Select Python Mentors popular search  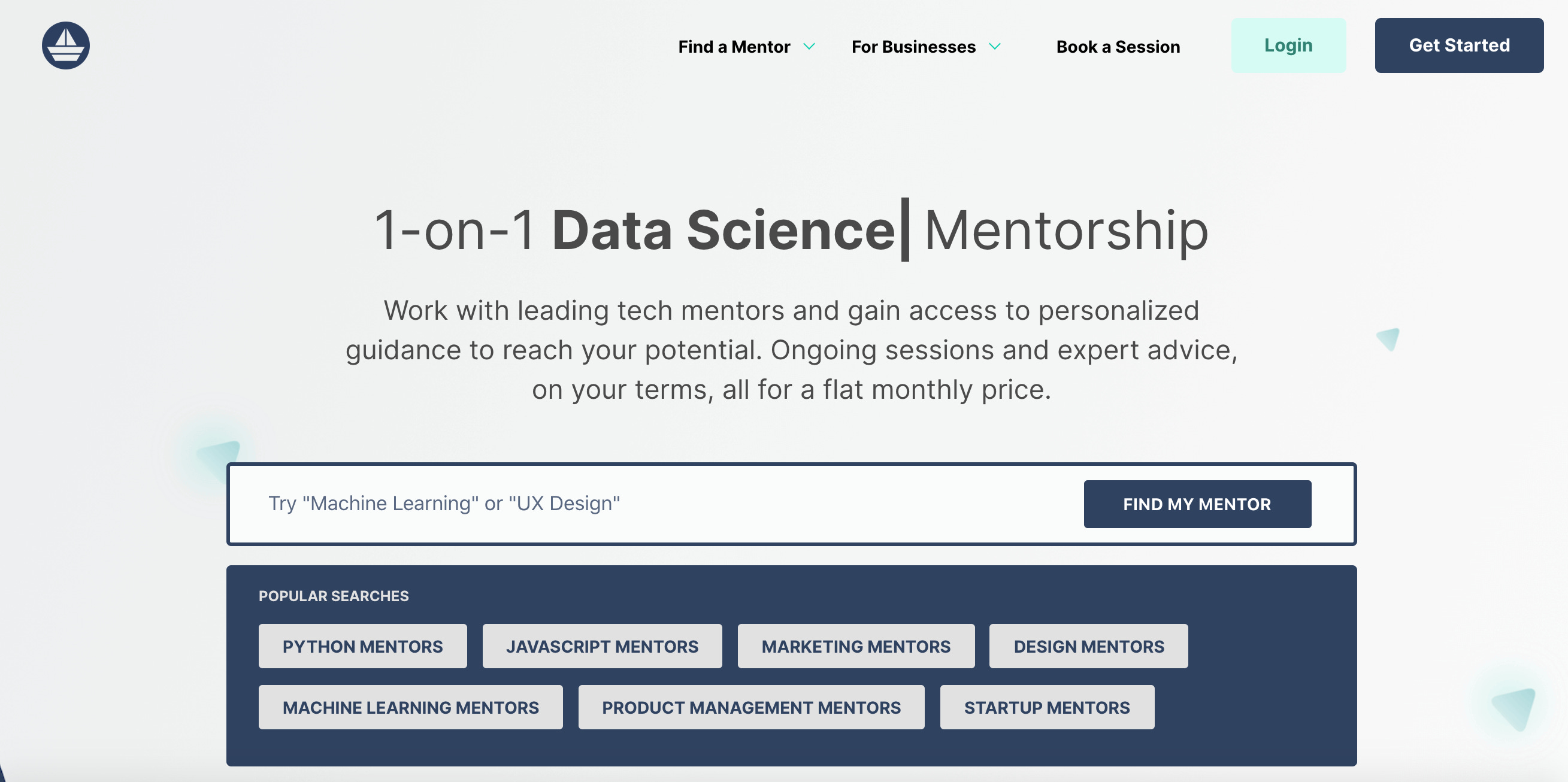(362, 646)
